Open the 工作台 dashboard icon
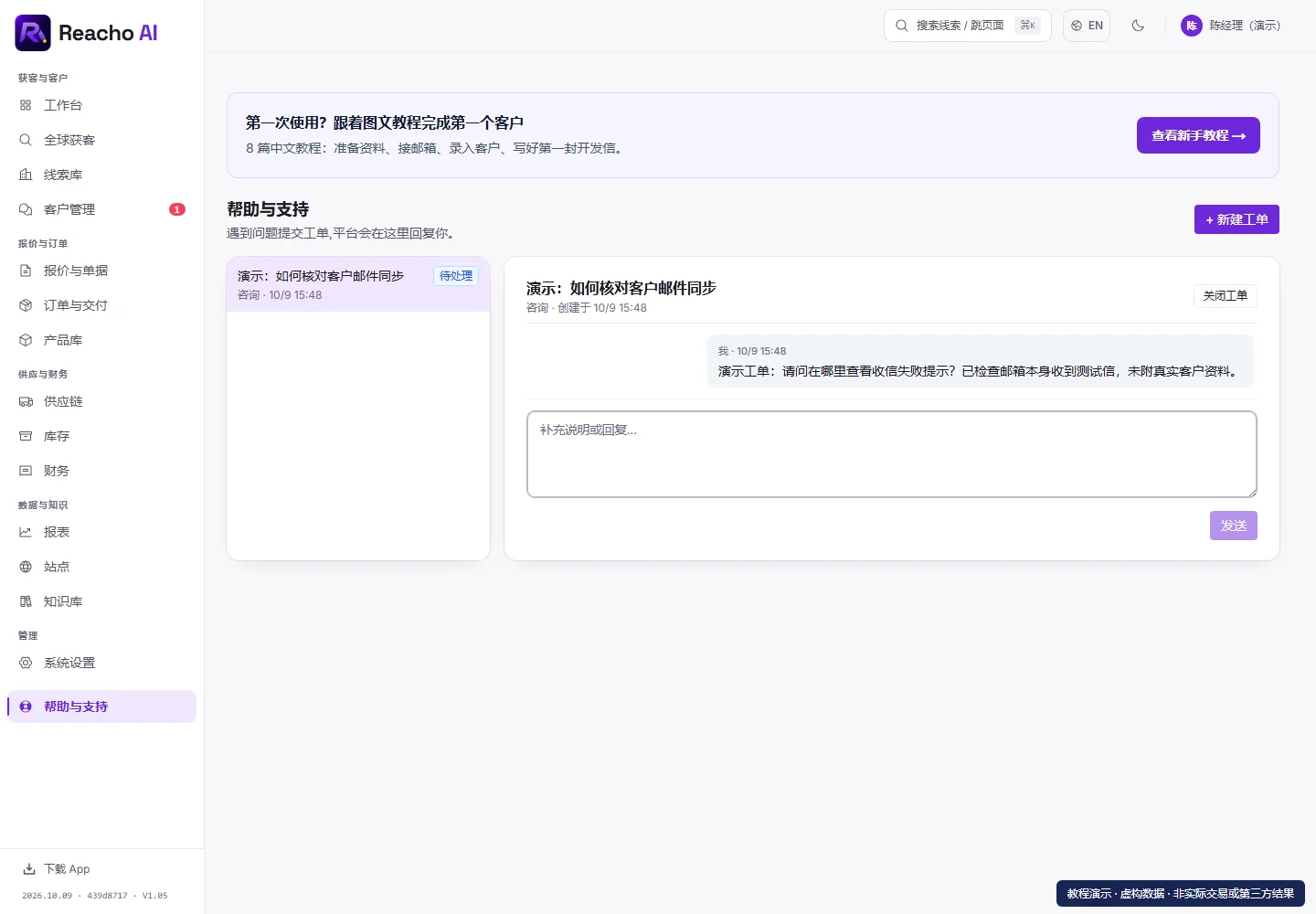 pos(26,105)
